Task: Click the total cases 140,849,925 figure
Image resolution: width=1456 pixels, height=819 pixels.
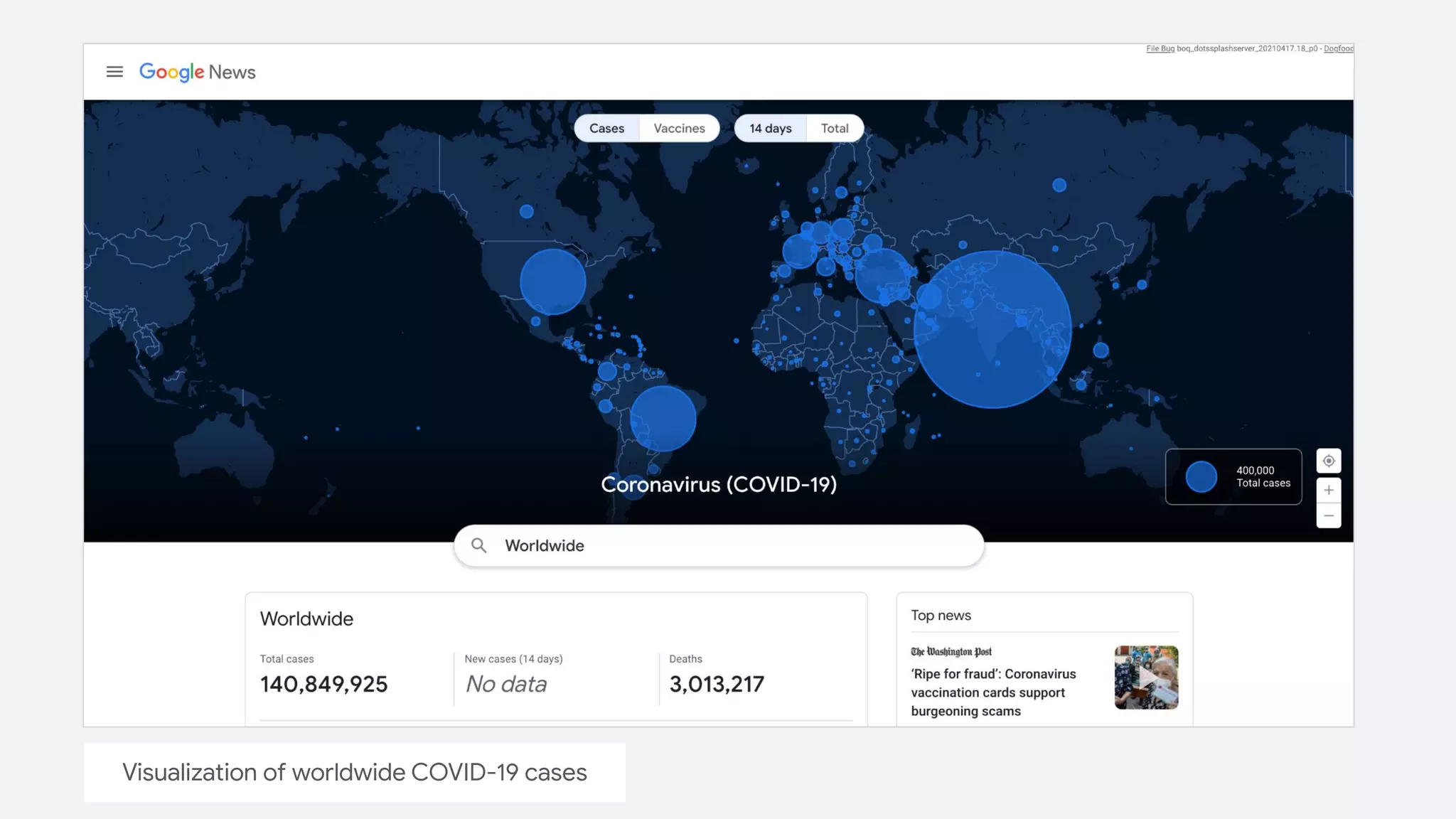Action: (x=323, y=684)
